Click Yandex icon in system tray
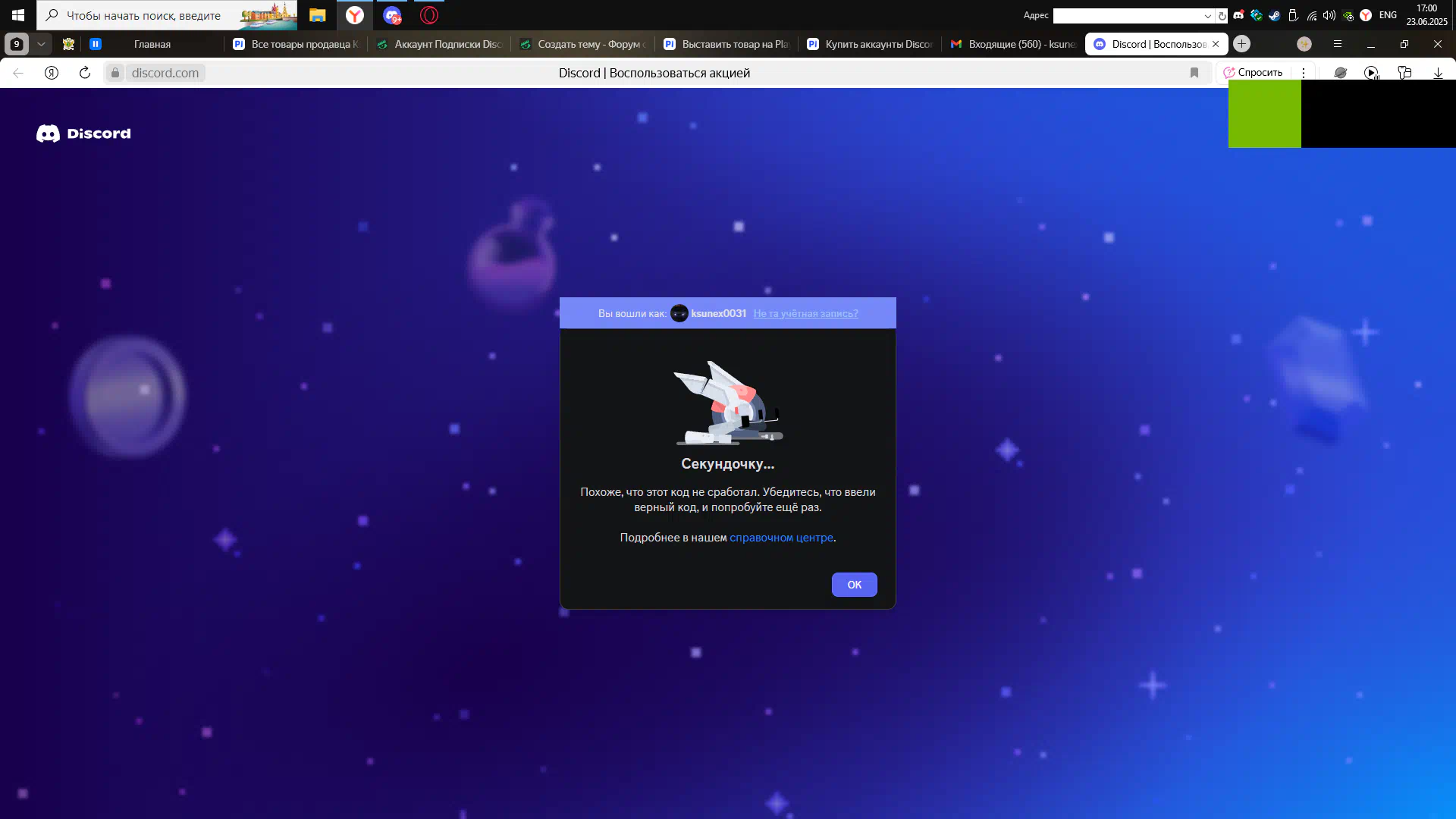The width and height of the screenshot is (1456, 819). (x=1366, y=15)
